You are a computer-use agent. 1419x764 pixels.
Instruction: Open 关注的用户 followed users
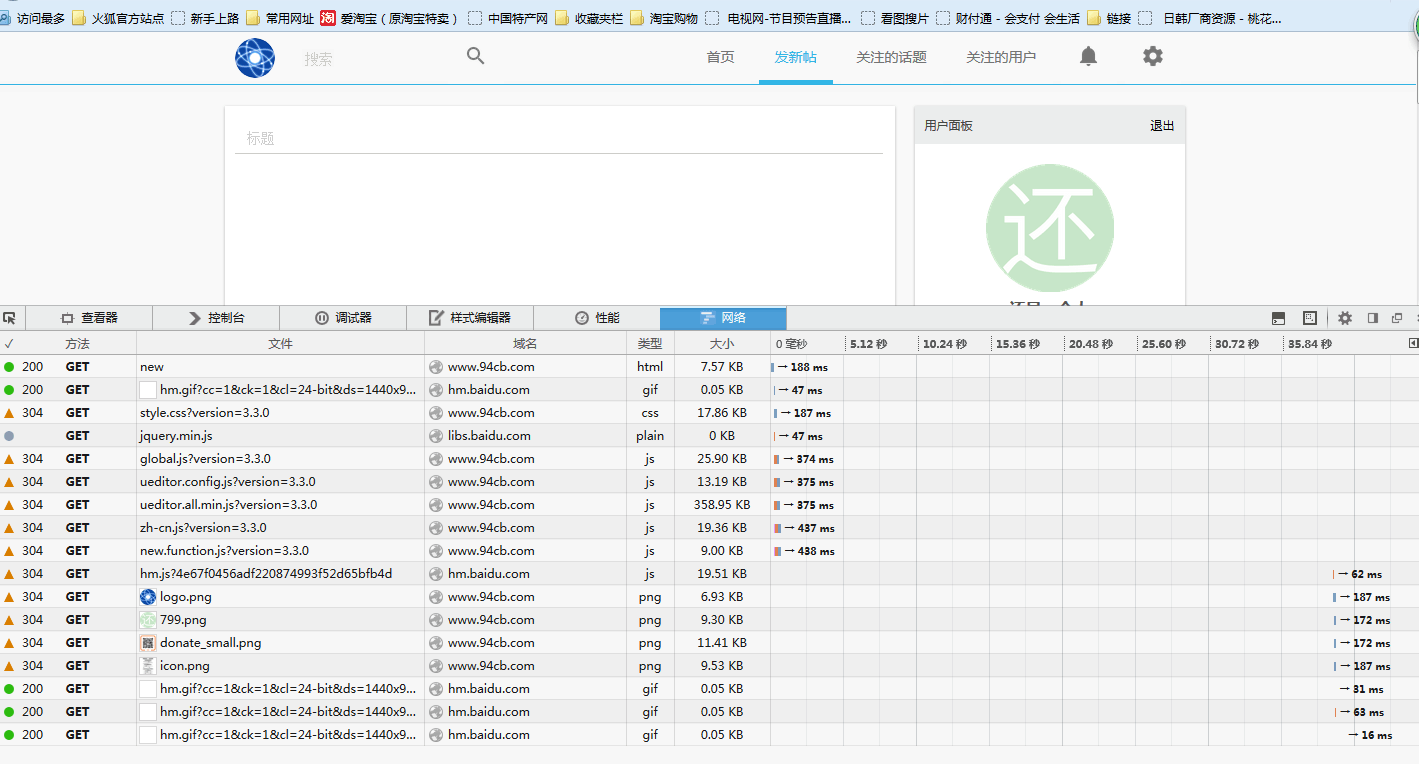click(1001, 57)
